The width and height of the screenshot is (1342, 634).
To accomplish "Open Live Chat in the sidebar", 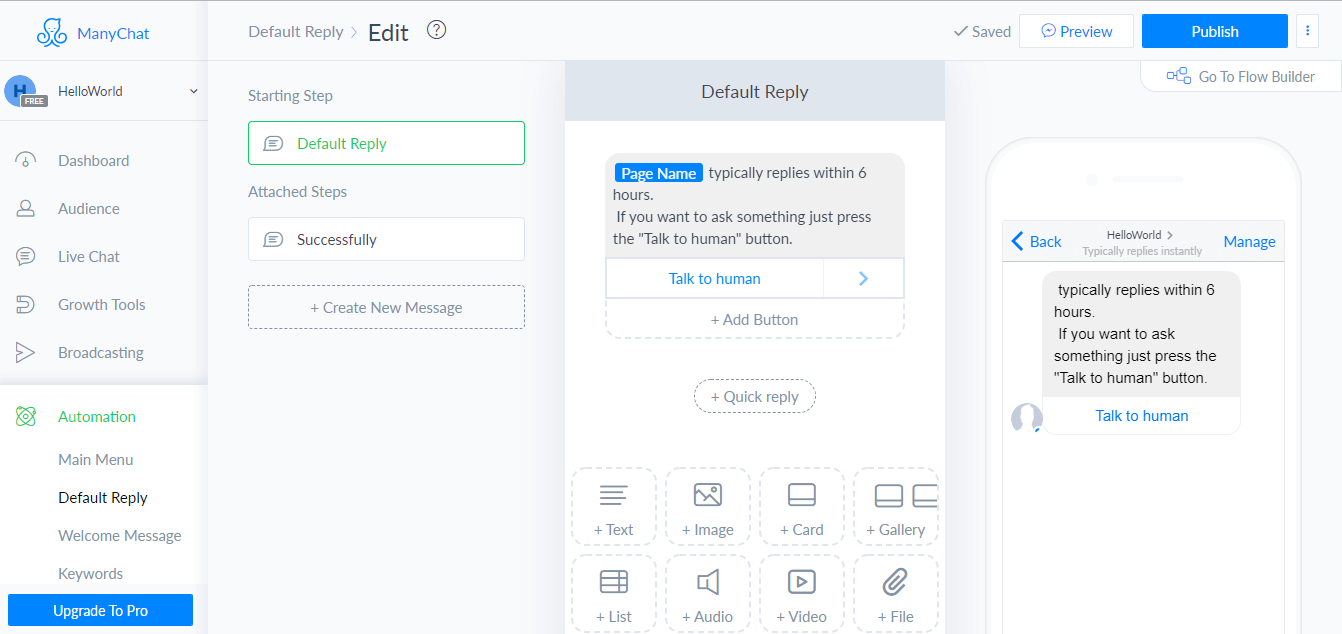I will [88, 257].
